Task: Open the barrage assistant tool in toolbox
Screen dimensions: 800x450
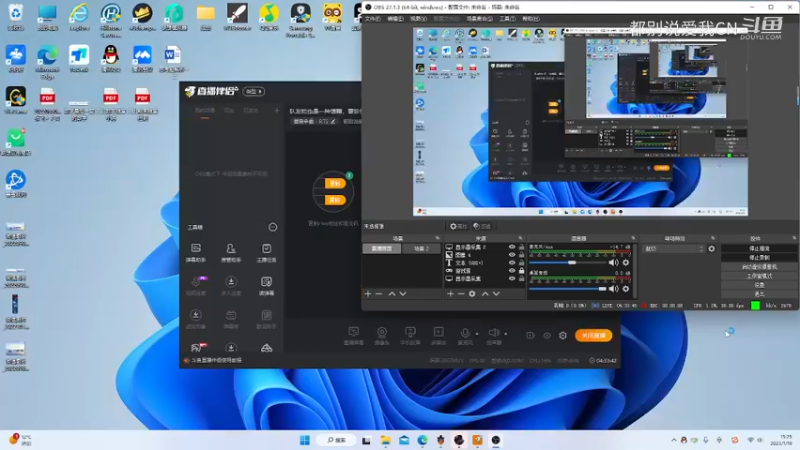Action: coord(195,253)
